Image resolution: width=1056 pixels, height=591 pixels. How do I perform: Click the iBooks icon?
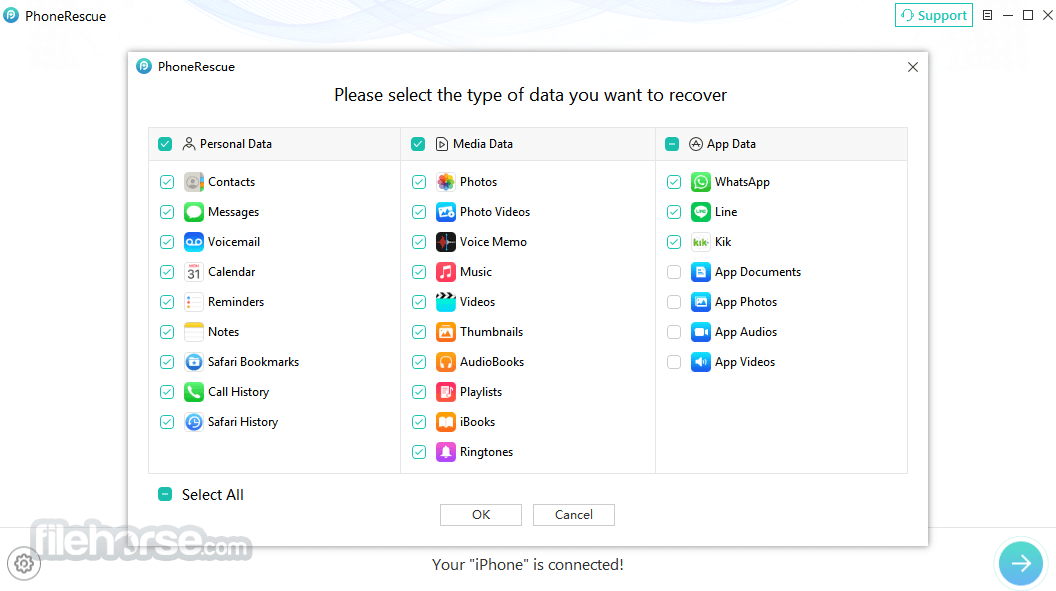pos(446,422)
